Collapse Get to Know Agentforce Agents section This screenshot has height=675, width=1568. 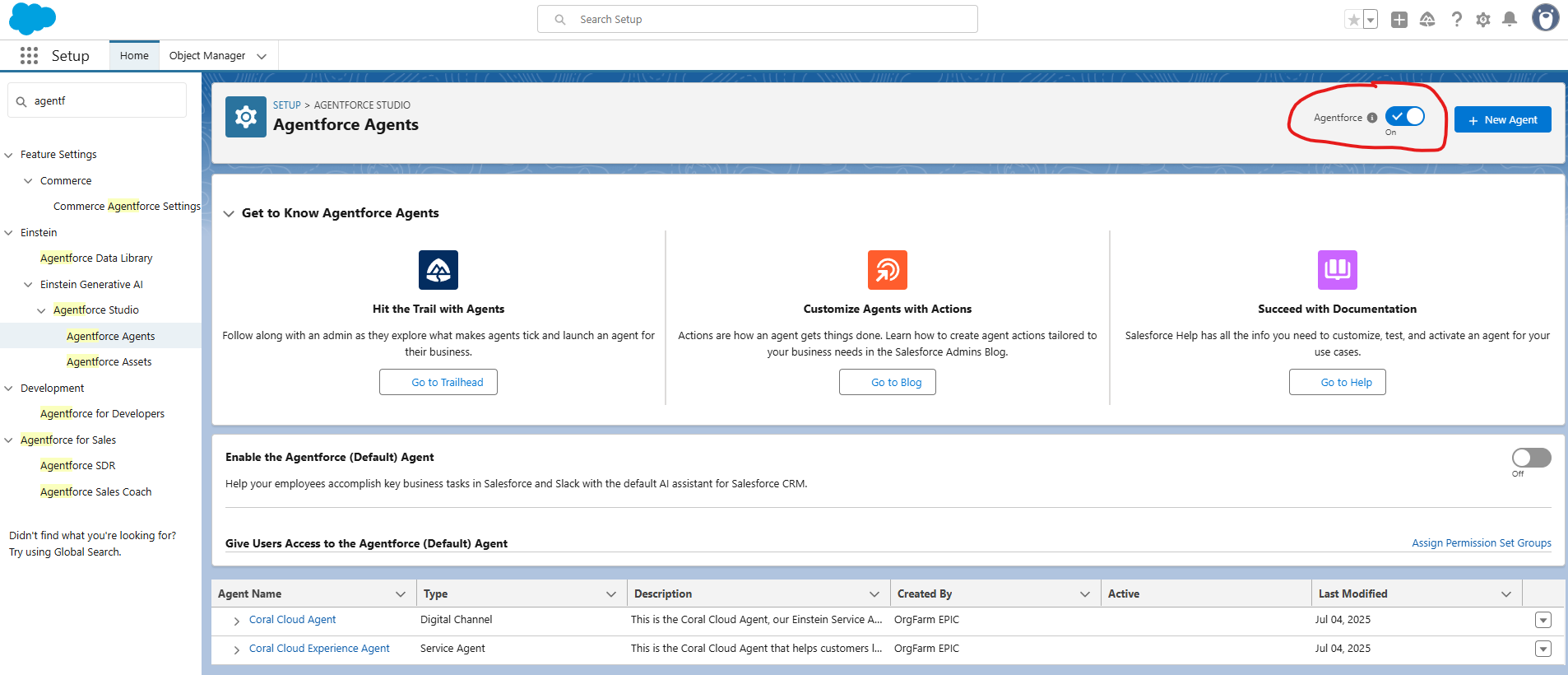coord(229,213)
